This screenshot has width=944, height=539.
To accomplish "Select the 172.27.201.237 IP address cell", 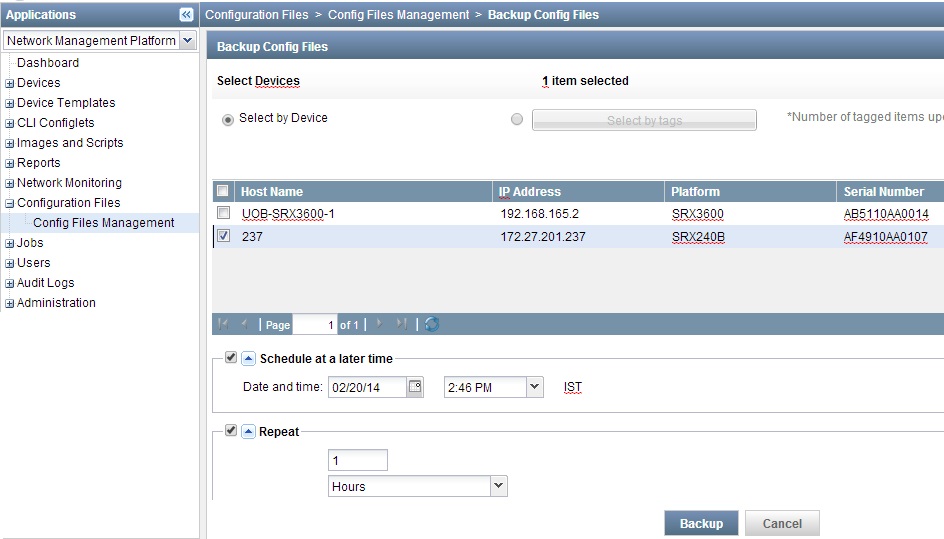I will [542, 237].
